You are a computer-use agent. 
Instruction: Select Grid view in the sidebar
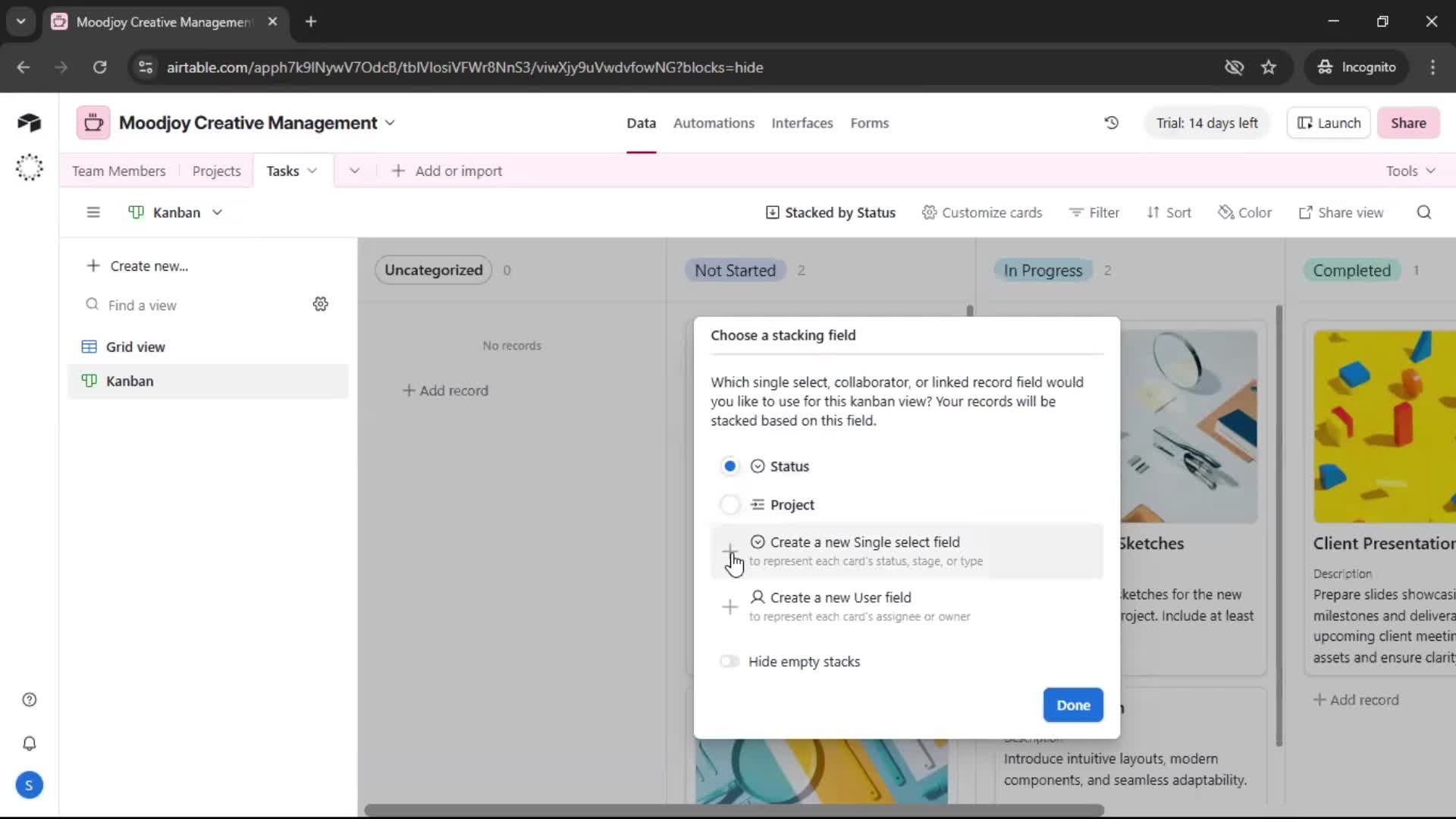click(x=208, y=347)
